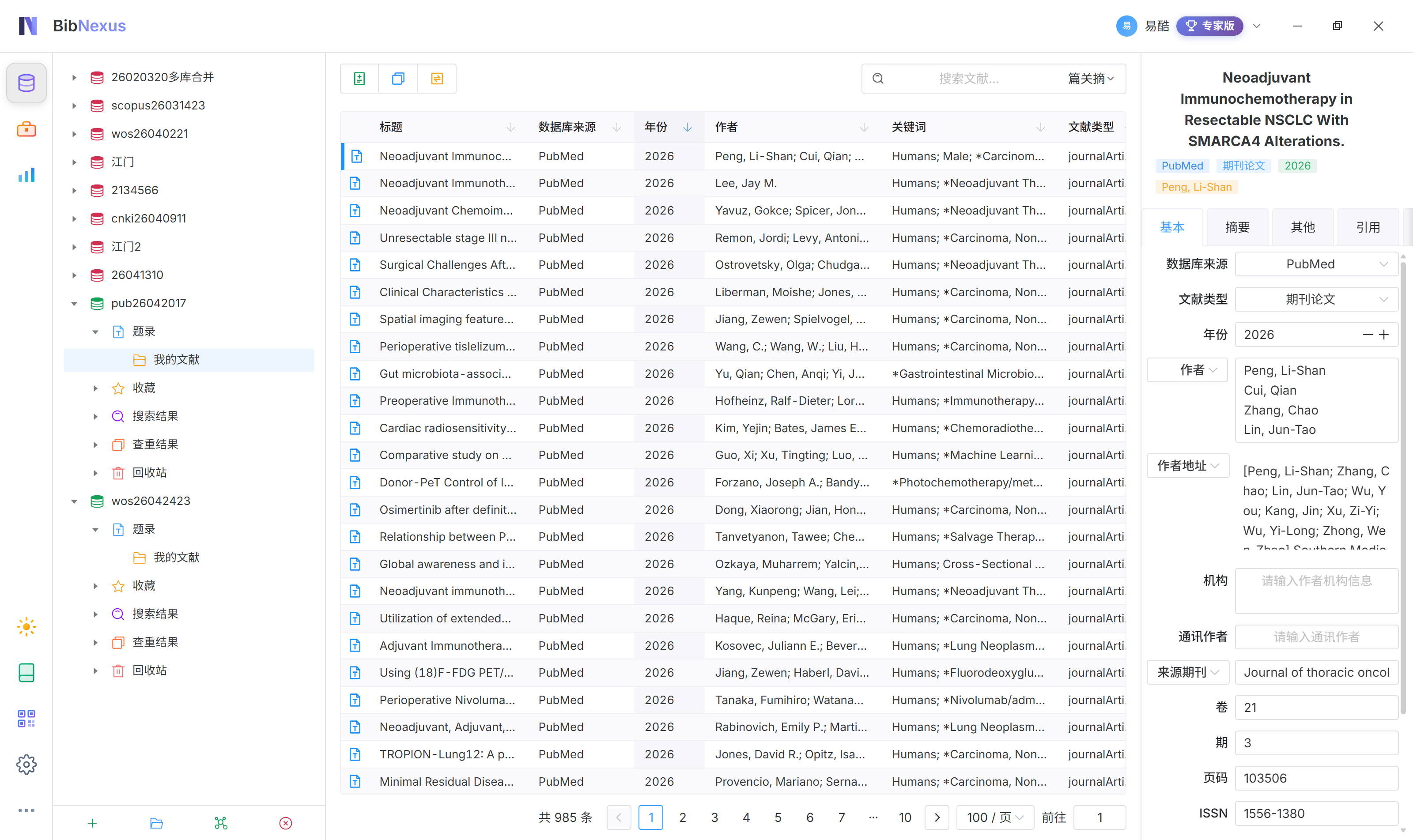The image size is (1413, 840).
Task: Click the document icon of Lee, Jay M. row
Action: click(x=355, y=183)
